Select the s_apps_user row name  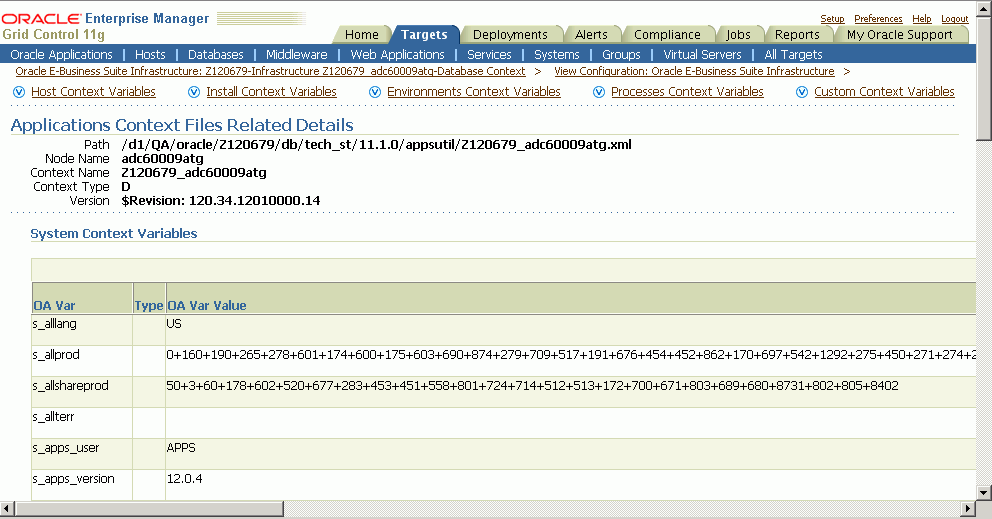[66, 447]
